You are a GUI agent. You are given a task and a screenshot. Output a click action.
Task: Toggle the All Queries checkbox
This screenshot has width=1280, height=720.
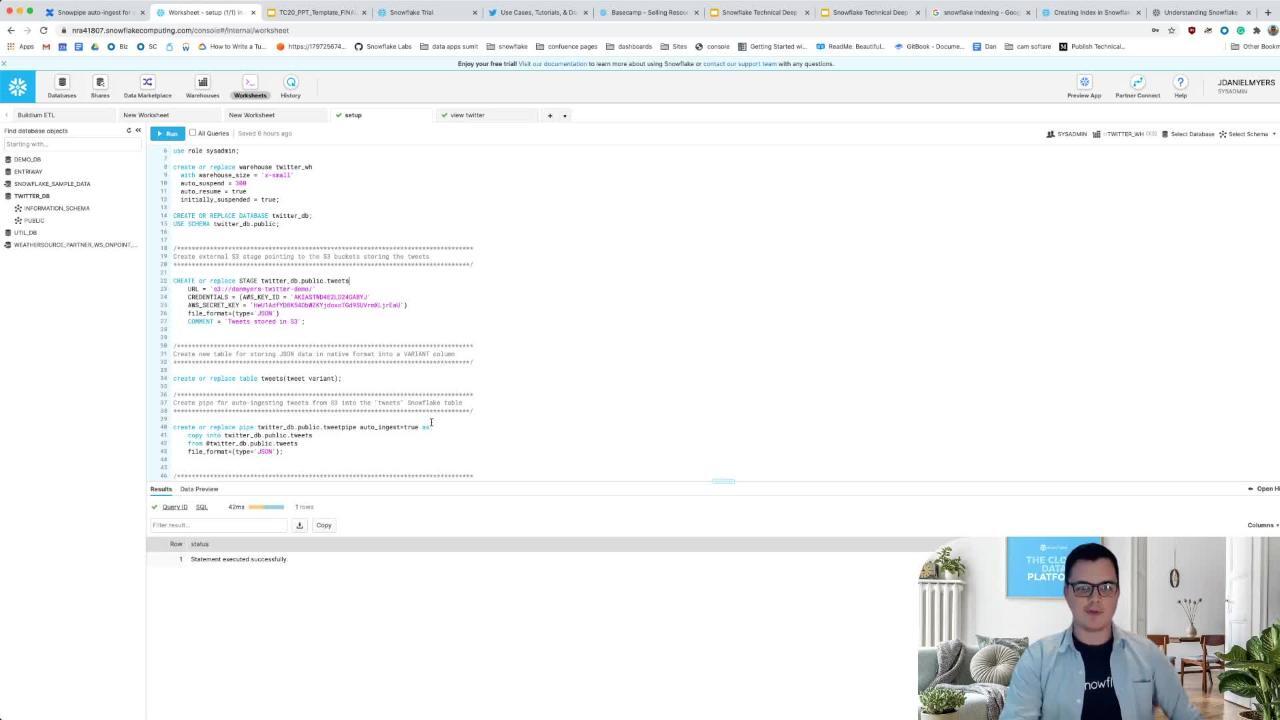193,133
